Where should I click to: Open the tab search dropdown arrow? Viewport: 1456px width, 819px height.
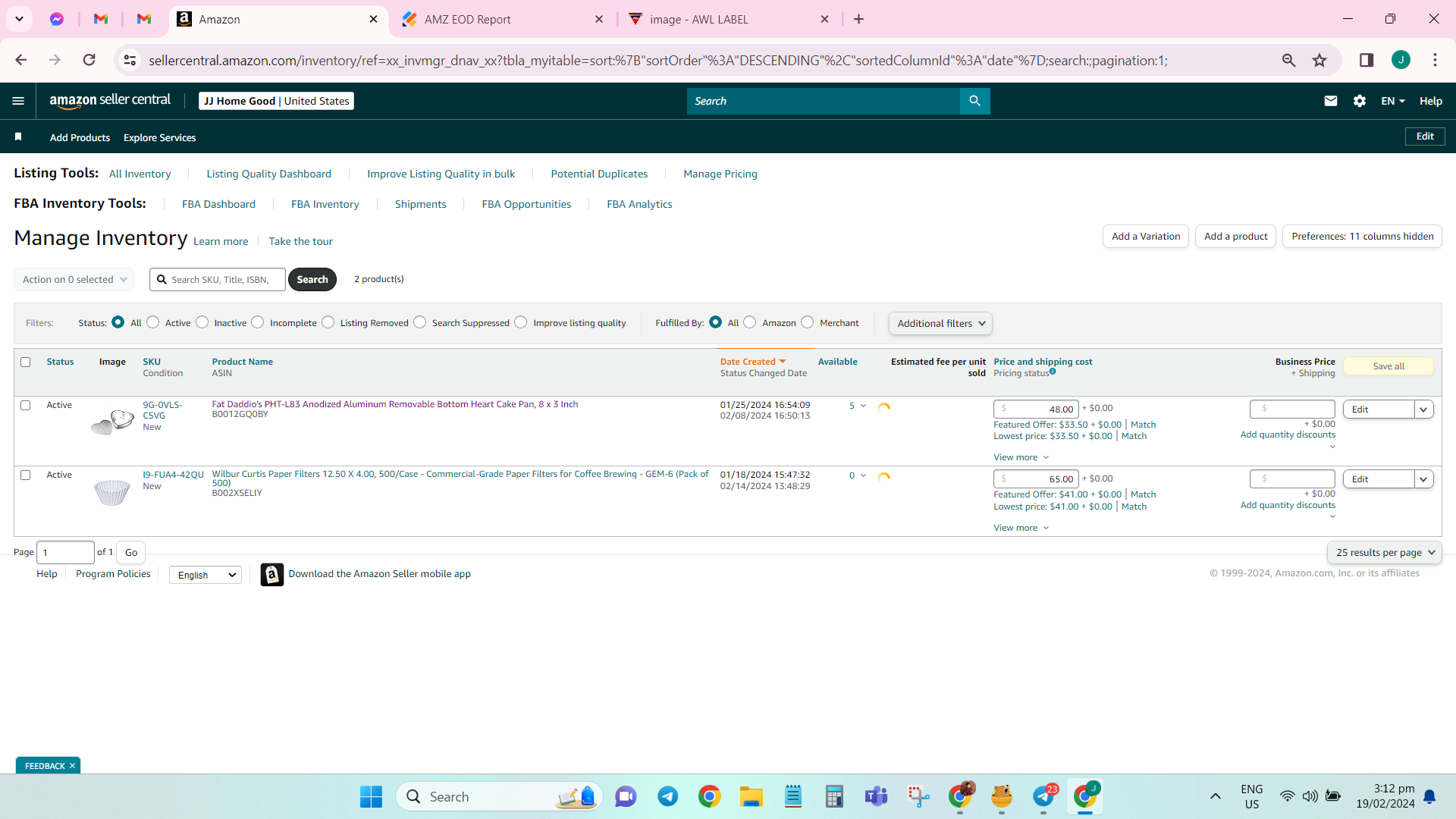(x=19, y=19)
